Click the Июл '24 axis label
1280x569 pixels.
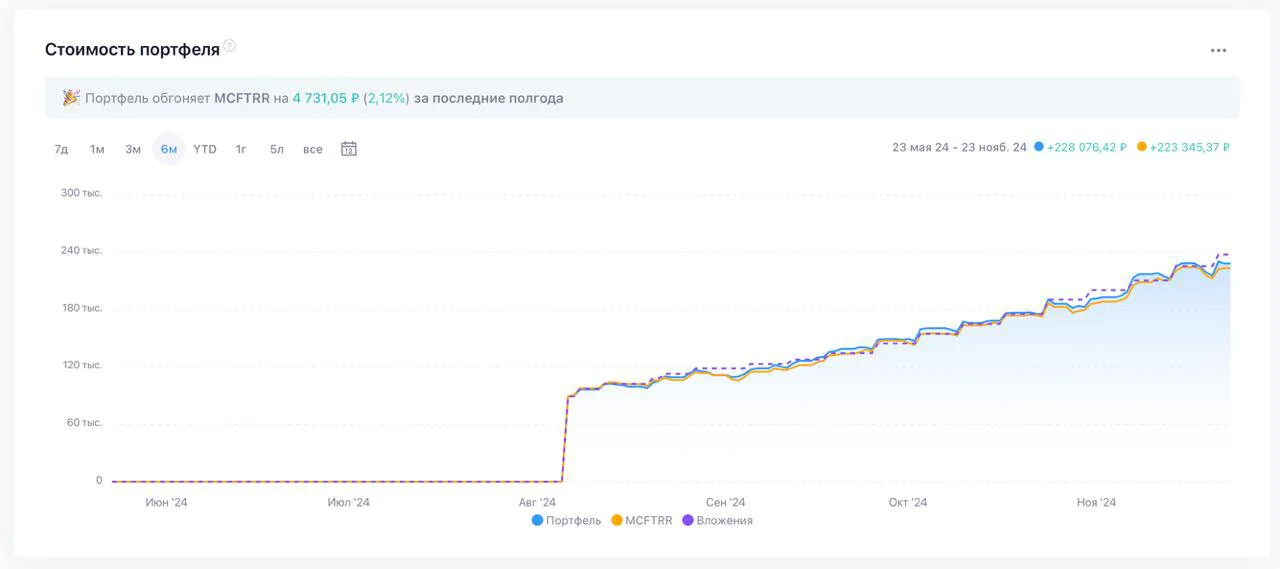pyautogui.click(x=349, y=502)
